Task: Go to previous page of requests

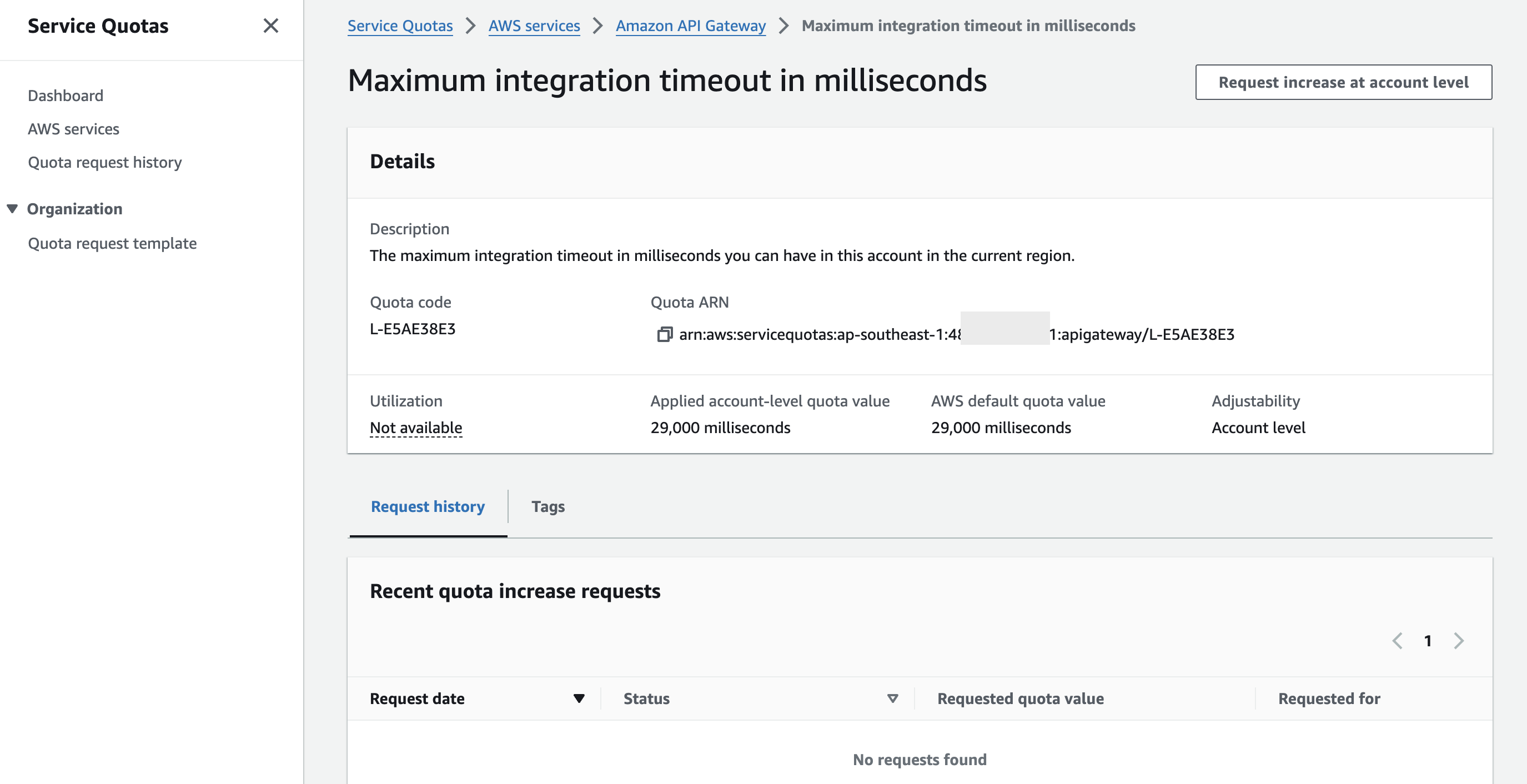Action: click(1397, 641)
